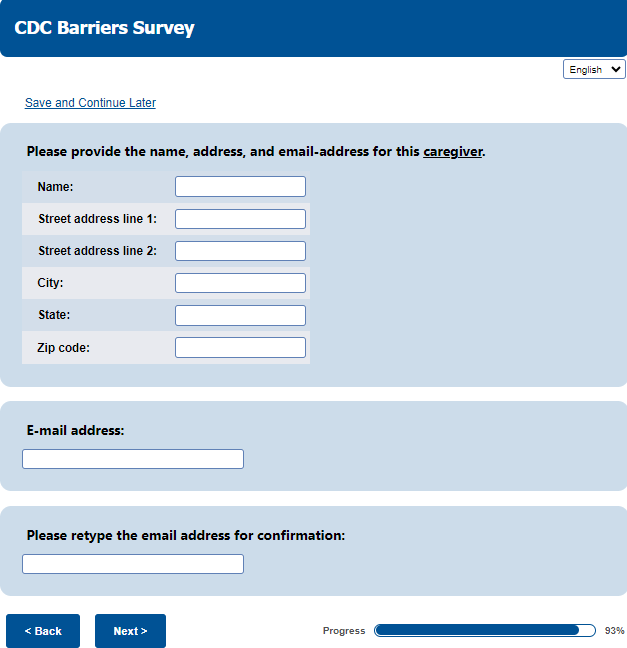This screenshot has height=648, width=627.
Task: Click the Zip code: row label
Action: click(63, 347)
